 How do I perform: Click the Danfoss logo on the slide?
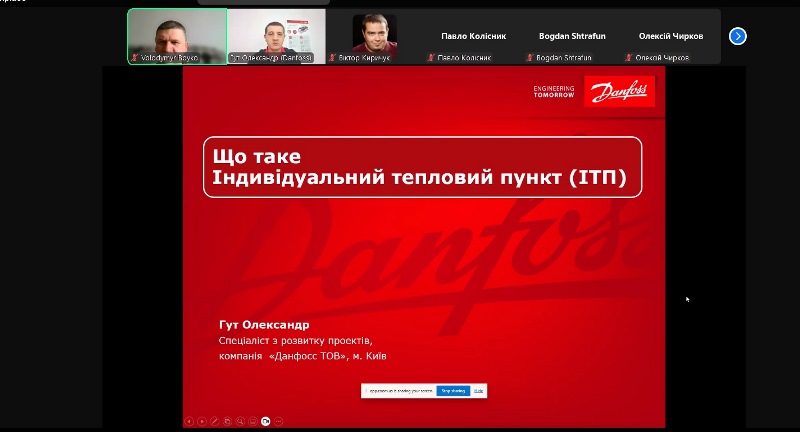click(x=619, y=91)
